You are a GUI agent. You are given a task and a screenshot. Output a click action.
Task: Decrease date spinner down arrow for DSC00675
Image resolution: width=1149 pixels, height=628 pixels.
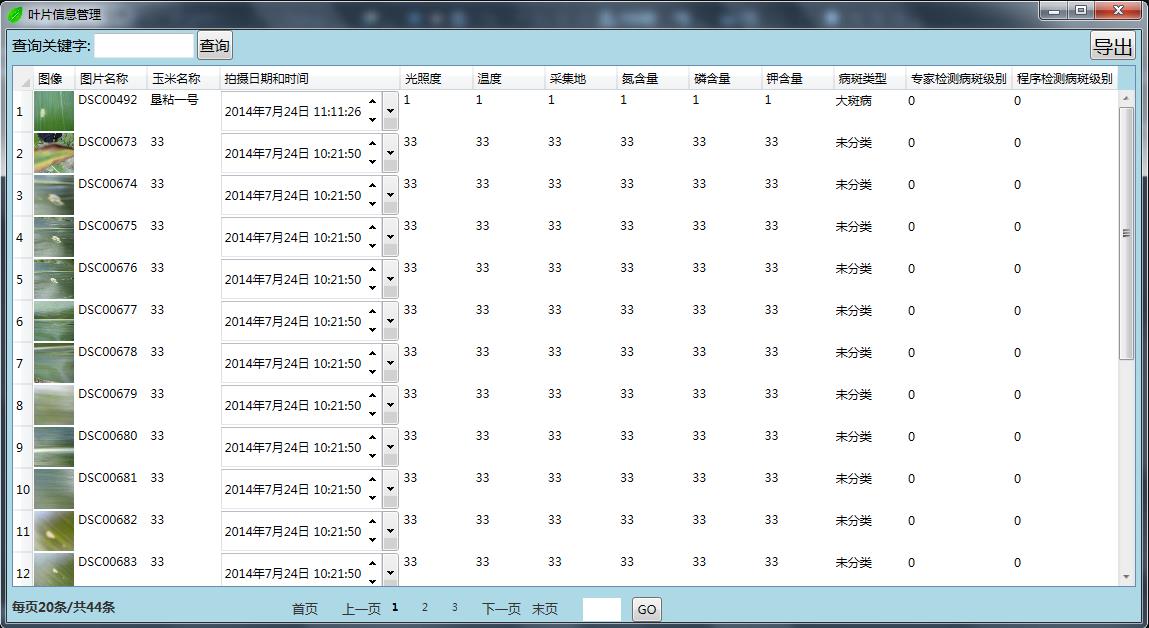click(x=373, y=246)
